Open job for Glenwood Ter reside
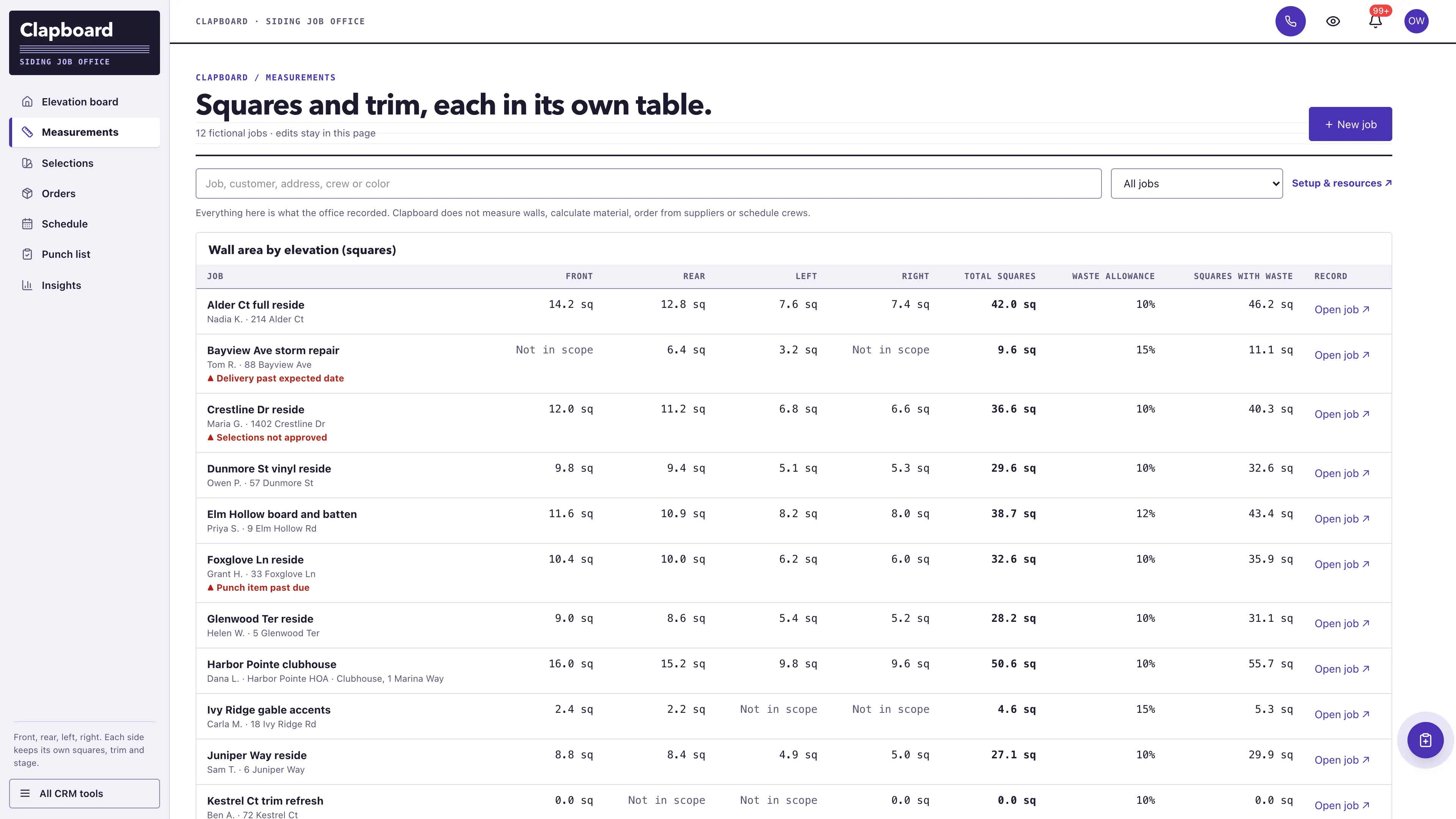Screen dimensions: 1456x819 [x=1342, y=623]
